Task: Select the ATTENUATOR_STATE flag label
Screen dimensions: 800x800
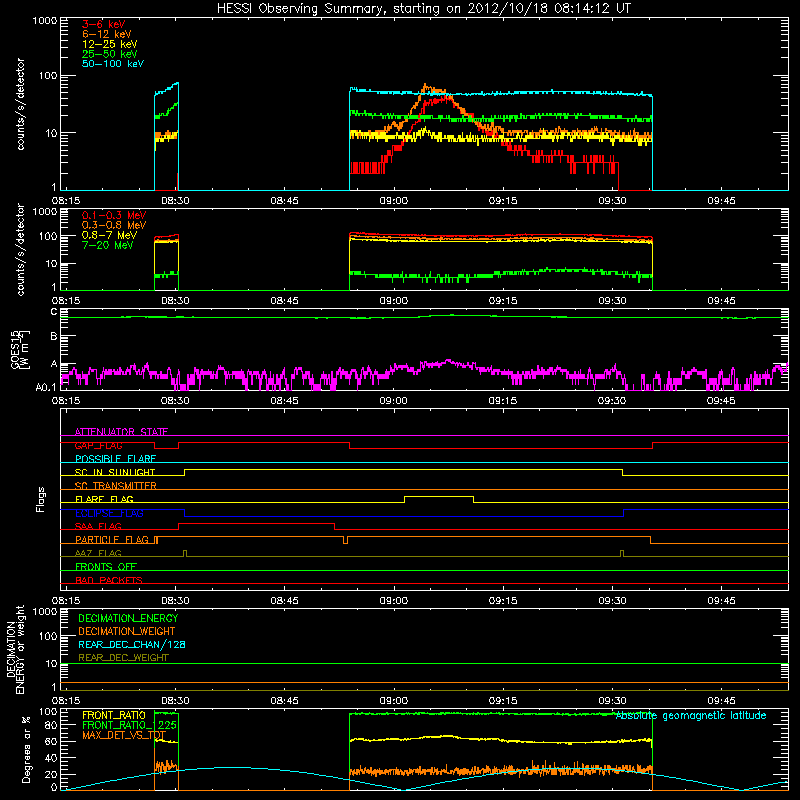Action: tap(121, 432)
